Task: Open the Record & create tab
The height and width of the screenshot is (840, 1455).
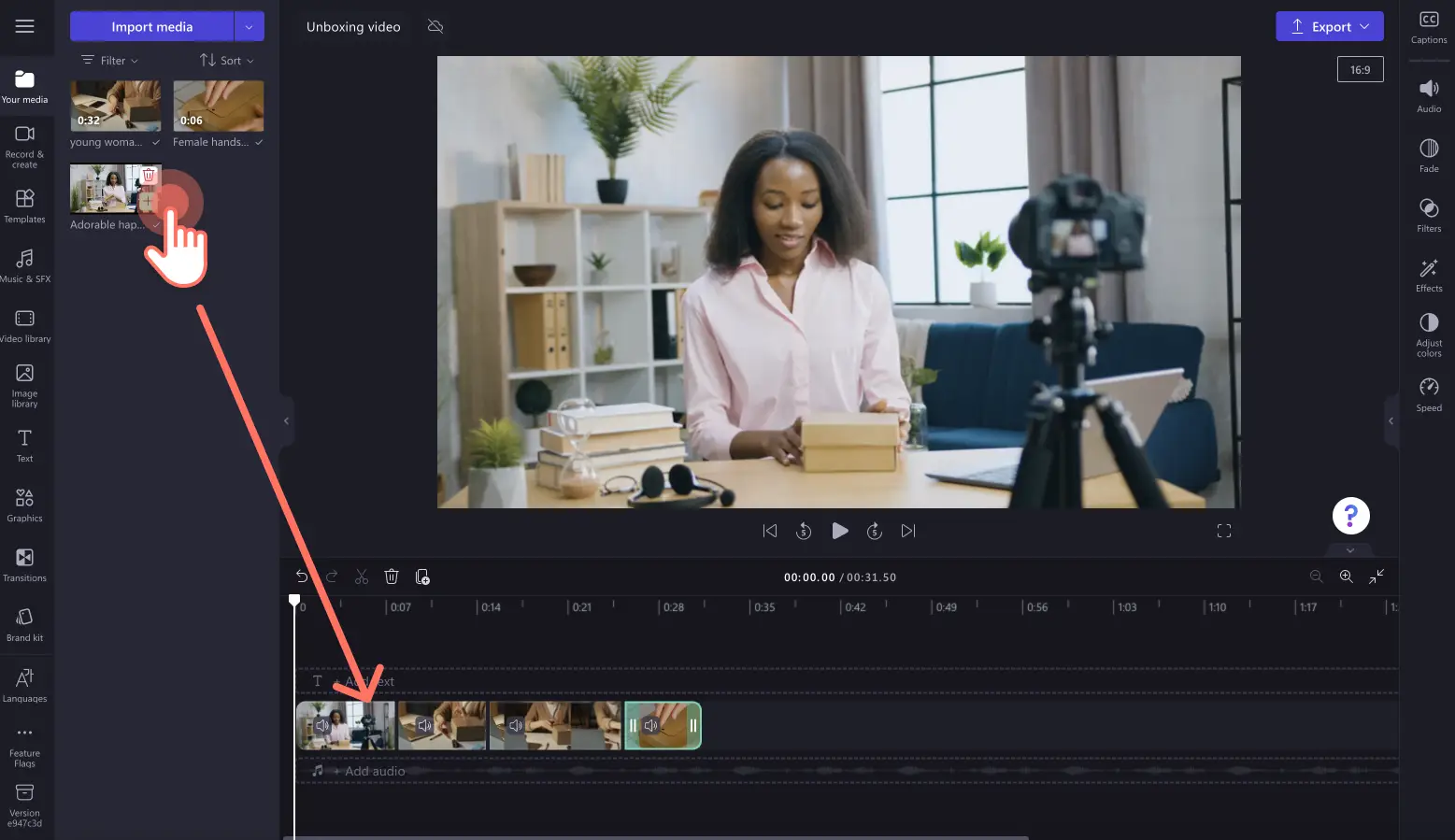Action: [x=25, y=147]
